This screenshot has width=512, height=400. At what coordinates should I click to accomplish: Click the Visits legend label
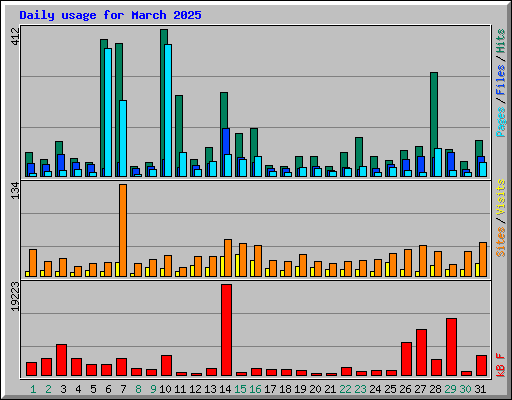tap(500, 197)
